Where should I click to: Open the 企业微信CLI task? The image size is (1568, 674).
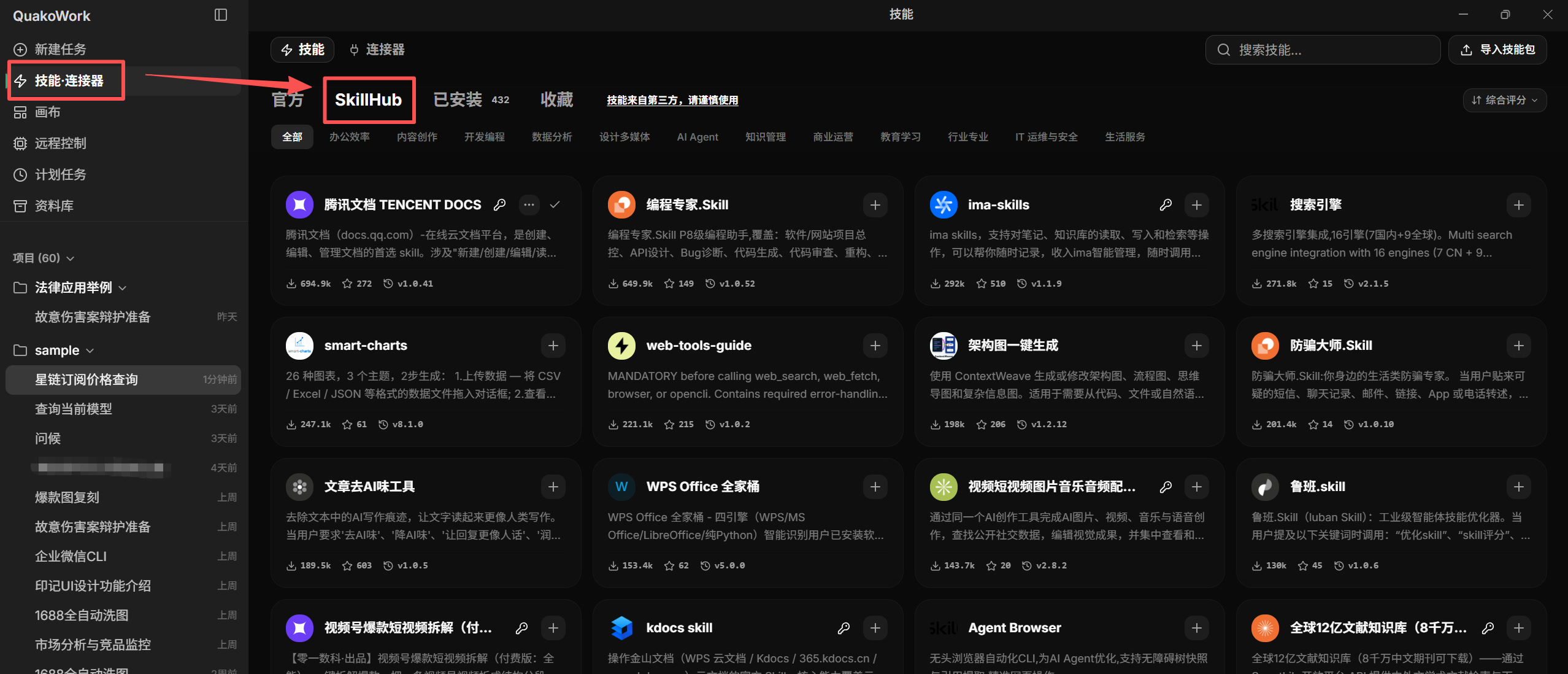tap(123, 557)
